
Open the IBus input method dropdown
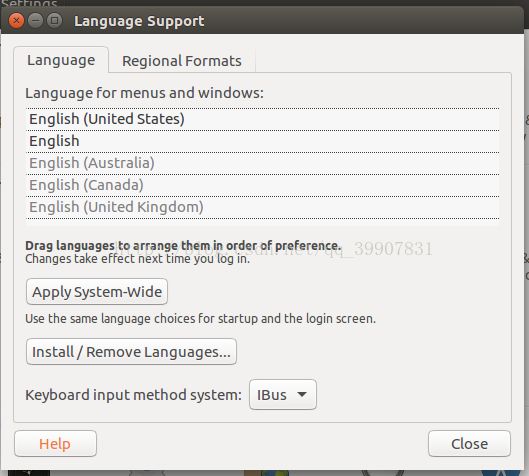(283, 395)
